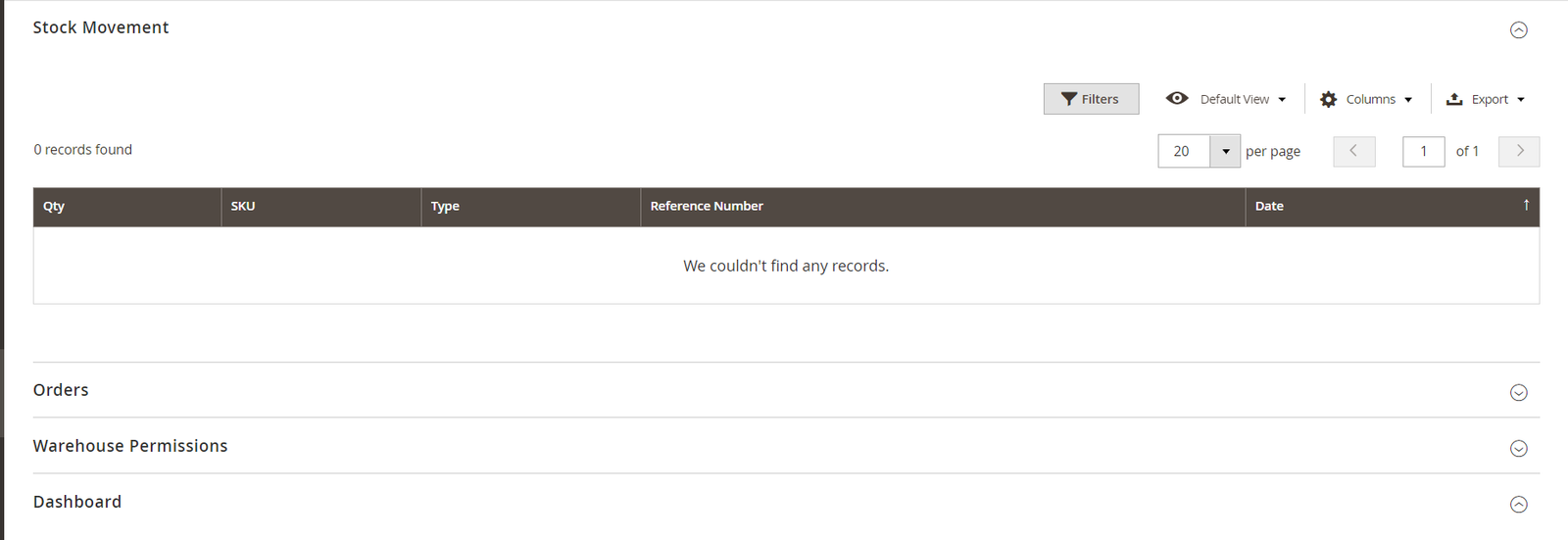The width and height of the screenshot is (1568, 540).
Task: Open the per page size dropdown
Action: pos(1225,152)
